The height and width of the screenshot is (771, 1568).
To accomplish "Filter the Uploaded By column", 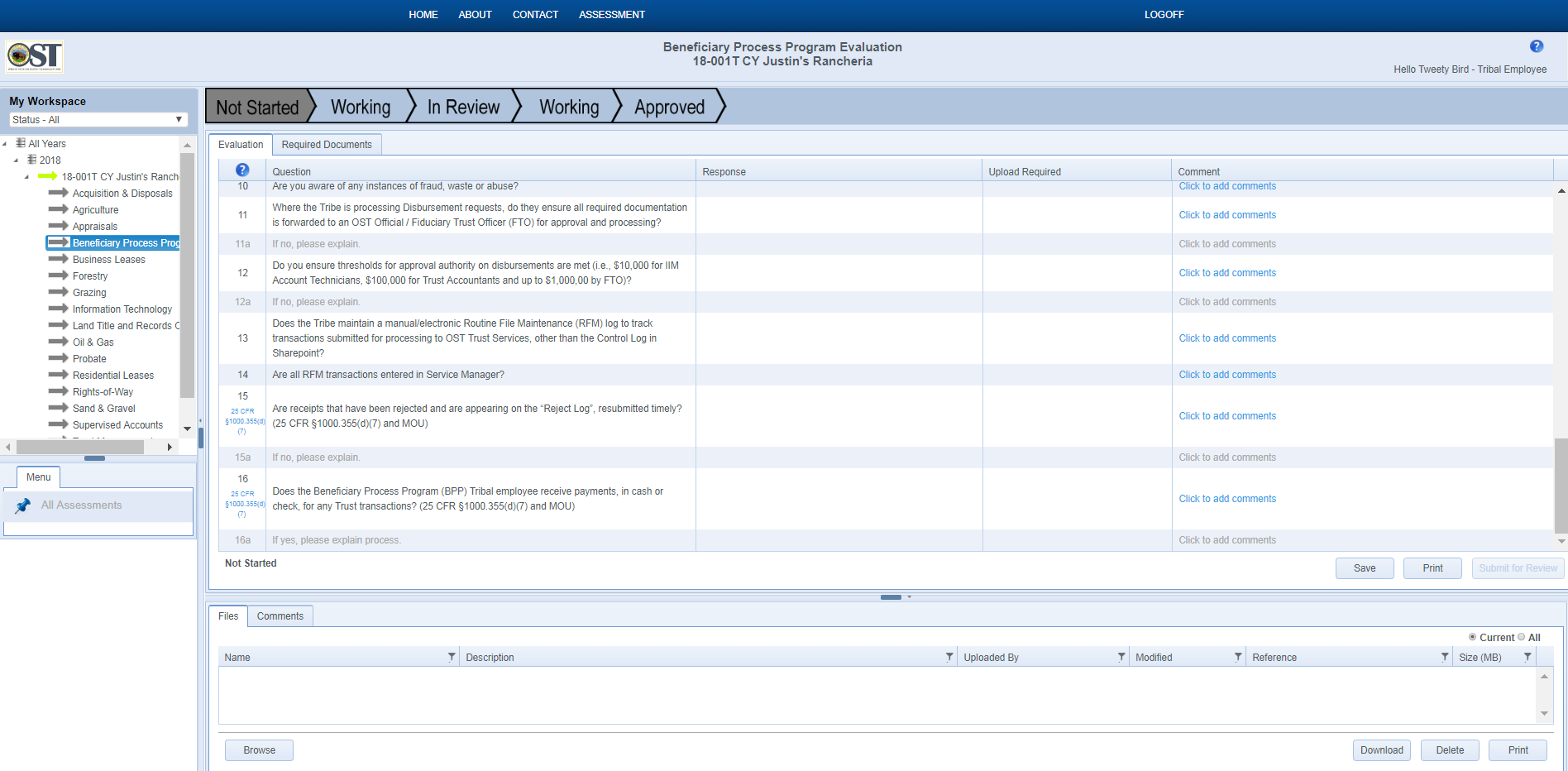I will (1121, 657).
